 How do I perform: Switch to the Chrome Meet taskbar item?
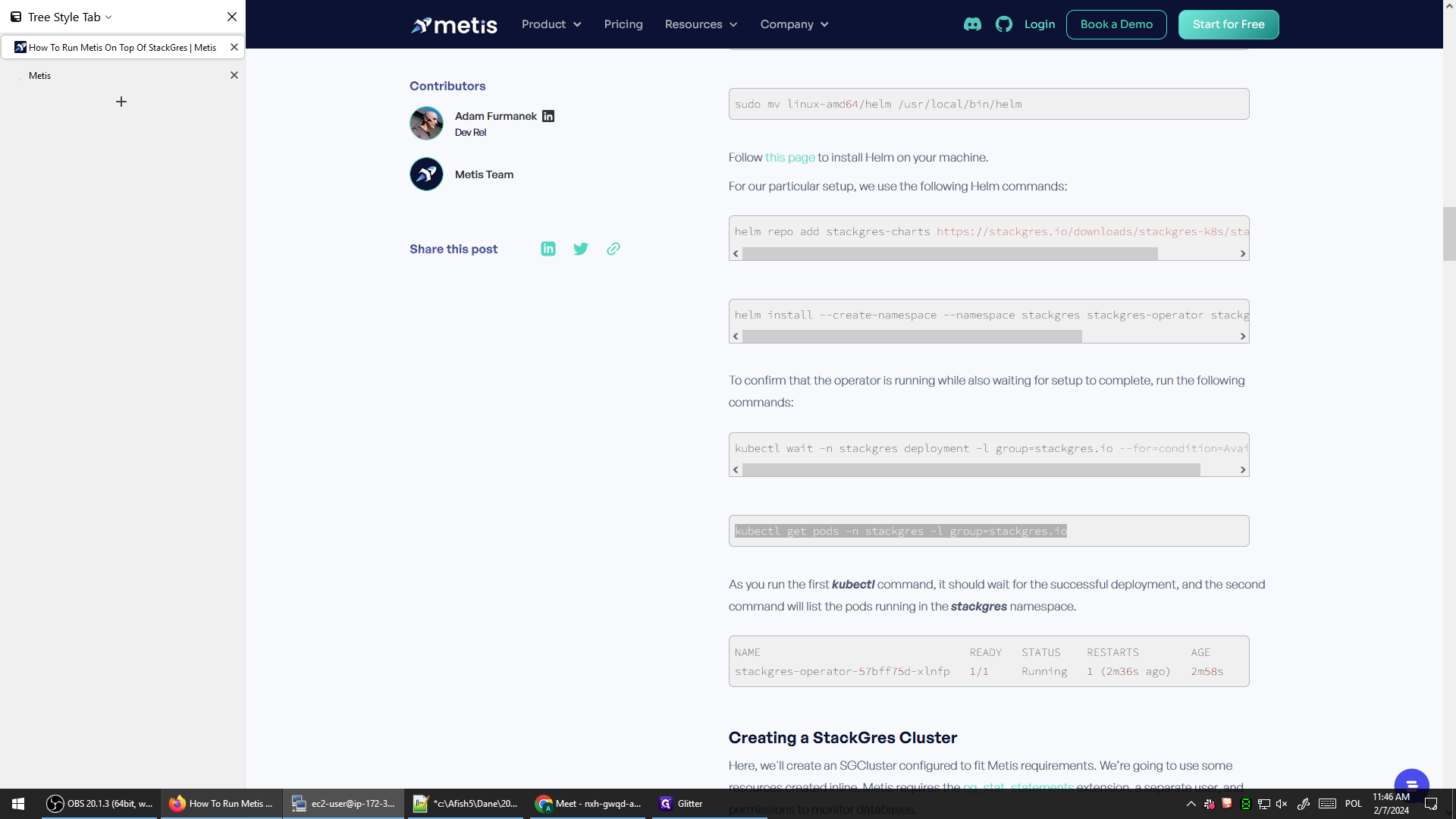pyautogui.click(x=588, y=804)
